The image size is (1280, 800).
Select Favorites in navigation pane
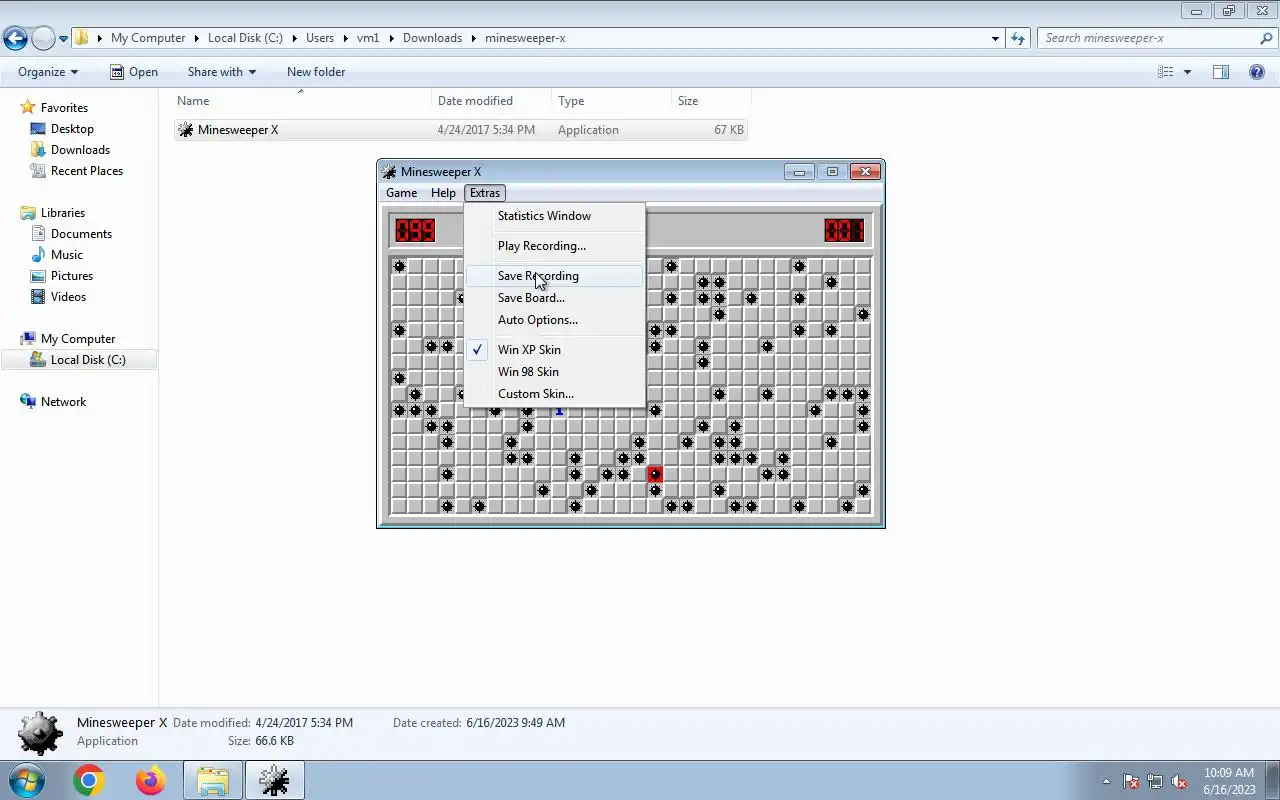tap(64, 108)
